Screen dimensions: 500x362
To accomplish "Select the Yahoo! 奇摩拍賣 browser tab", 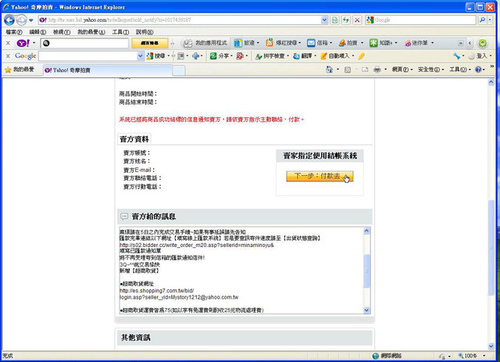I will (x=107, y=70).
